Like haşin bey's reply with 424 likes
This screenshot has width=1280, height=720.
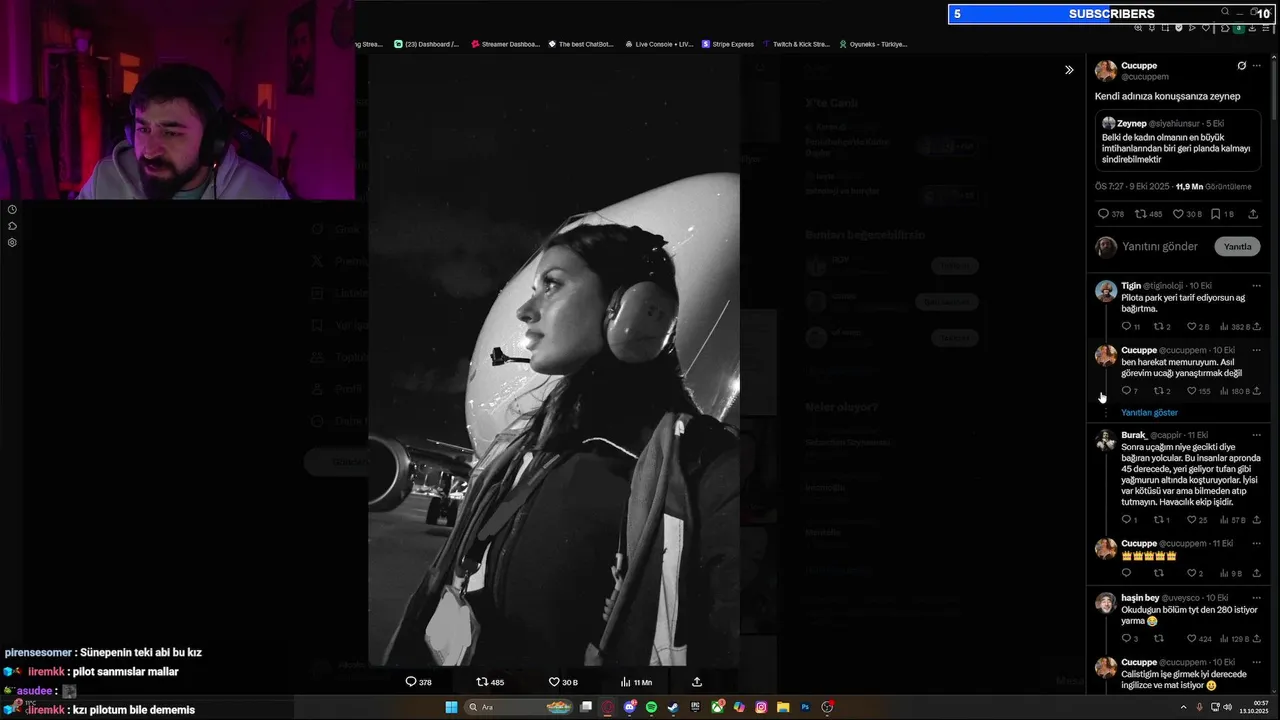(1192, 638)
